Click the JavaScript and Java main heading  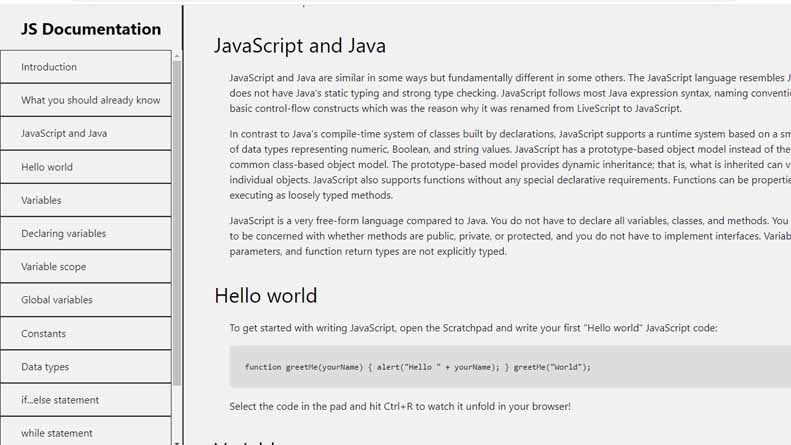(300, 46)
